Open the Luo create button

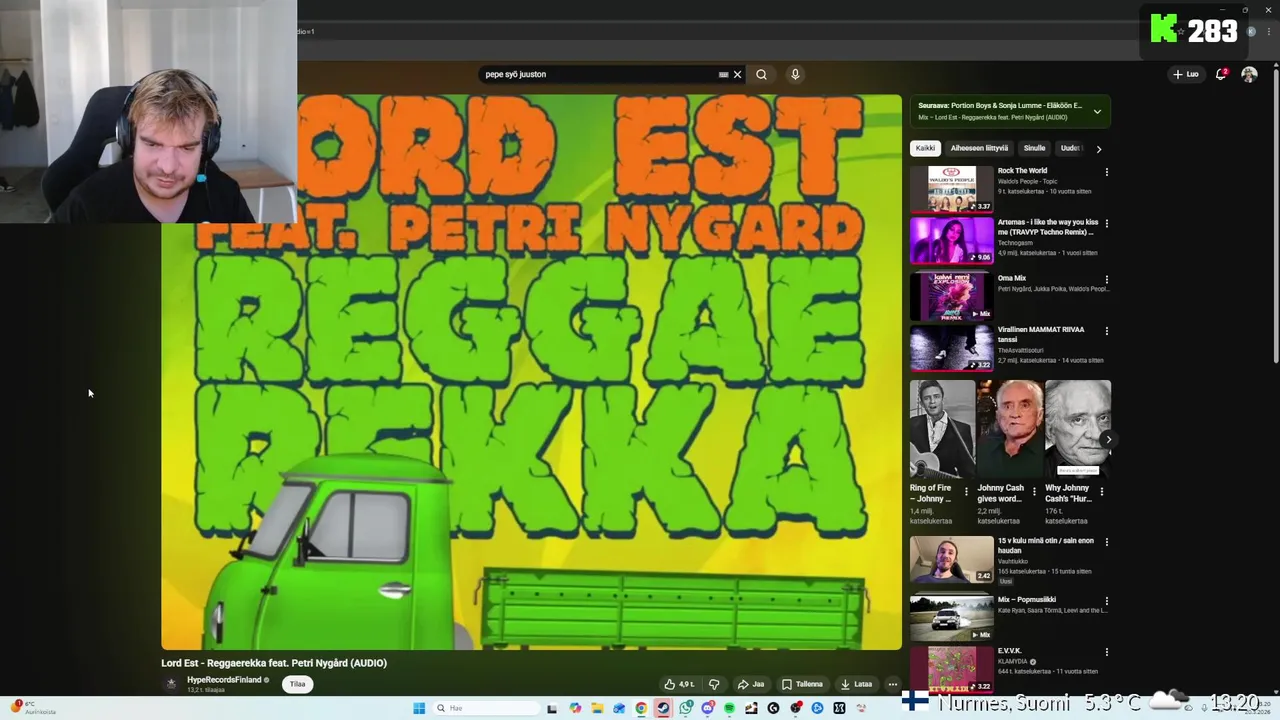[1186, 74]
